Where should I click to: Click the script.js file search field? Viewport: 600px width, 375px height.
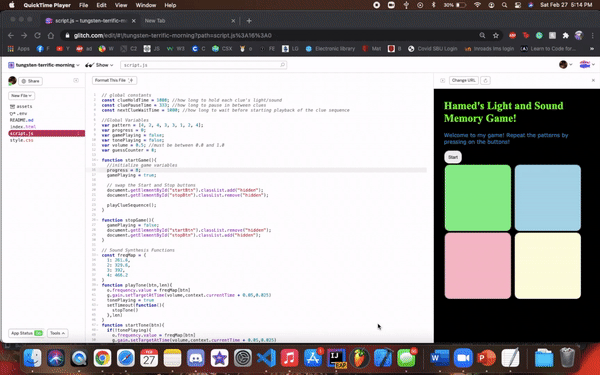pyautogui.click(x=203, y=65)
